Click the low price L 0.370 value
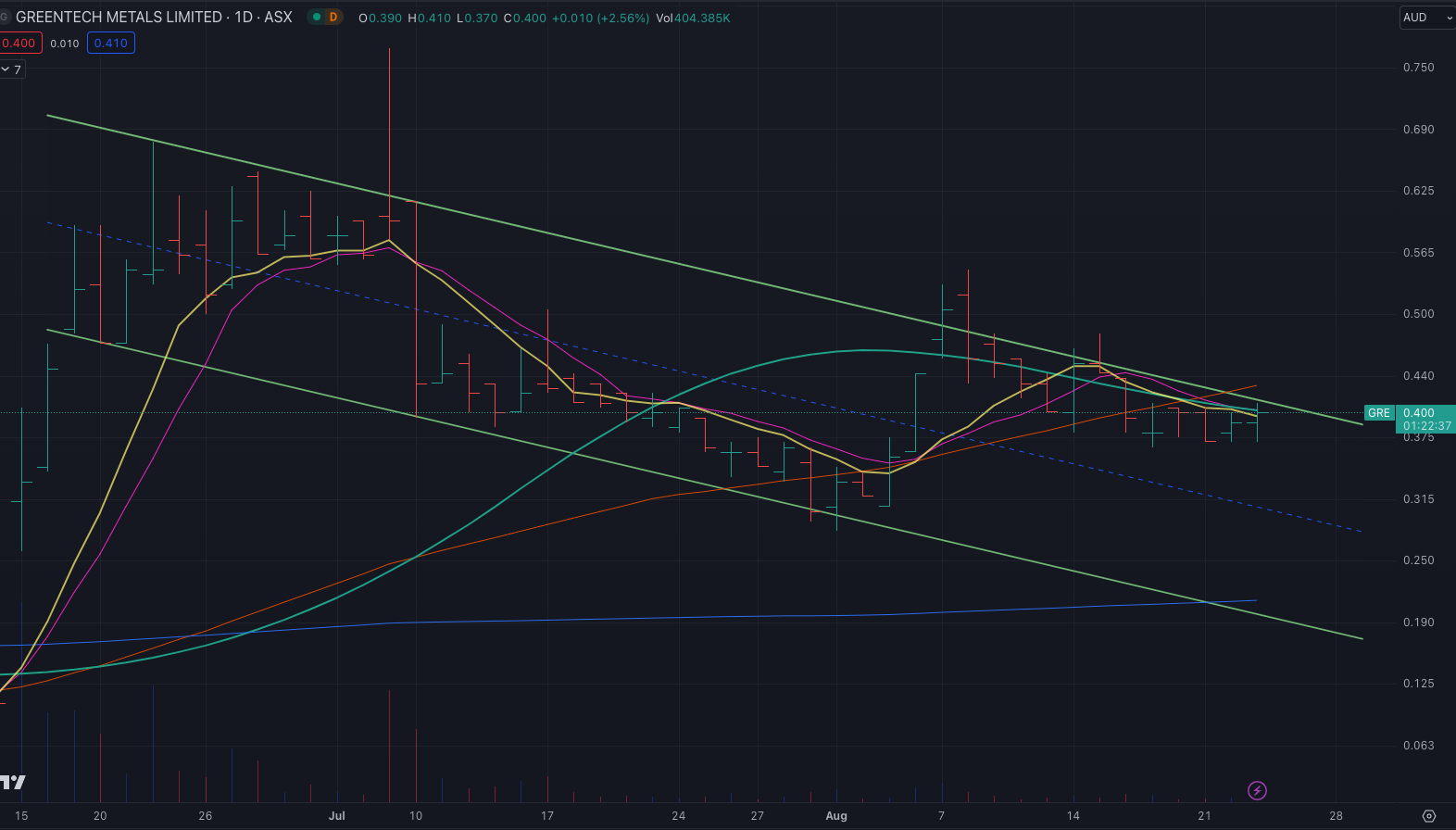The image size is (1456, 830). (477, 18)
